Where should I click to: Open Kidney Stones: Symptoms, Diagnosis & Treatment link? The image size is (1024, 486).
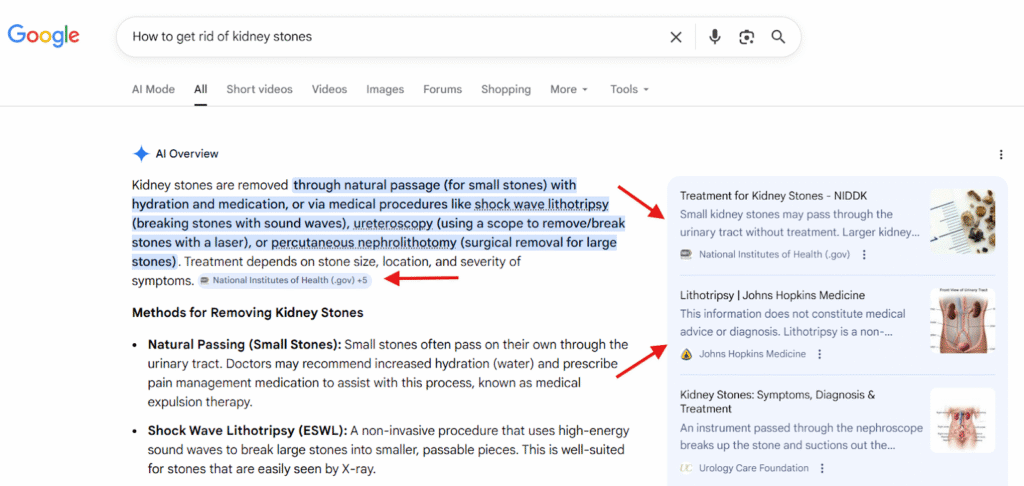[778, 402]
